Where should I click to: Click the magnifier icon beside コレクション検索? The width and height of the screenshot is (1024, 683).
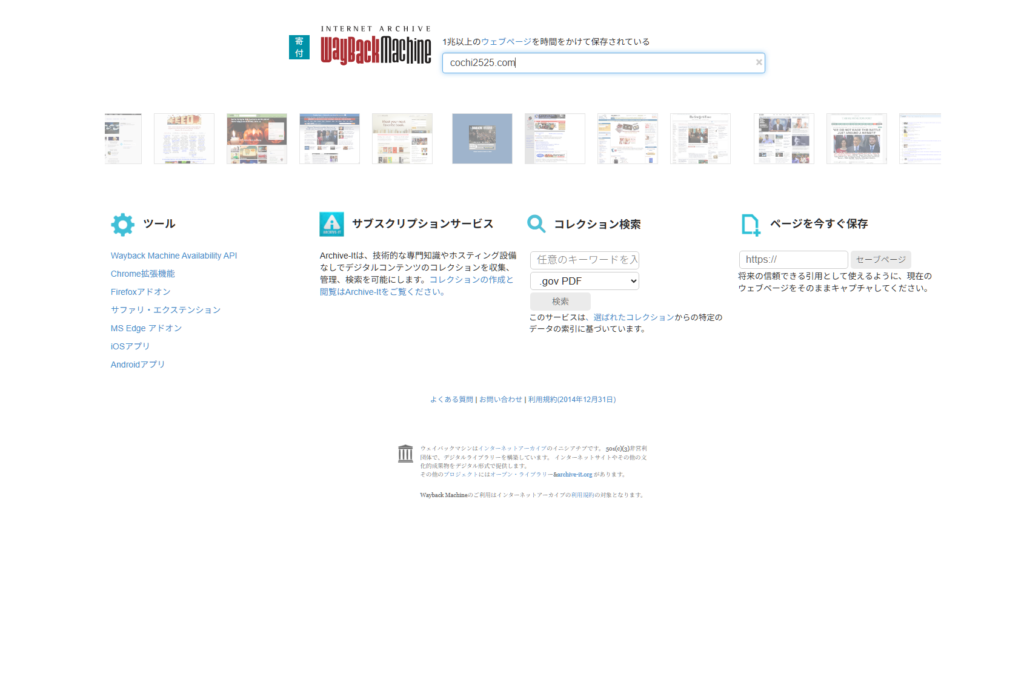pos(536,224)
